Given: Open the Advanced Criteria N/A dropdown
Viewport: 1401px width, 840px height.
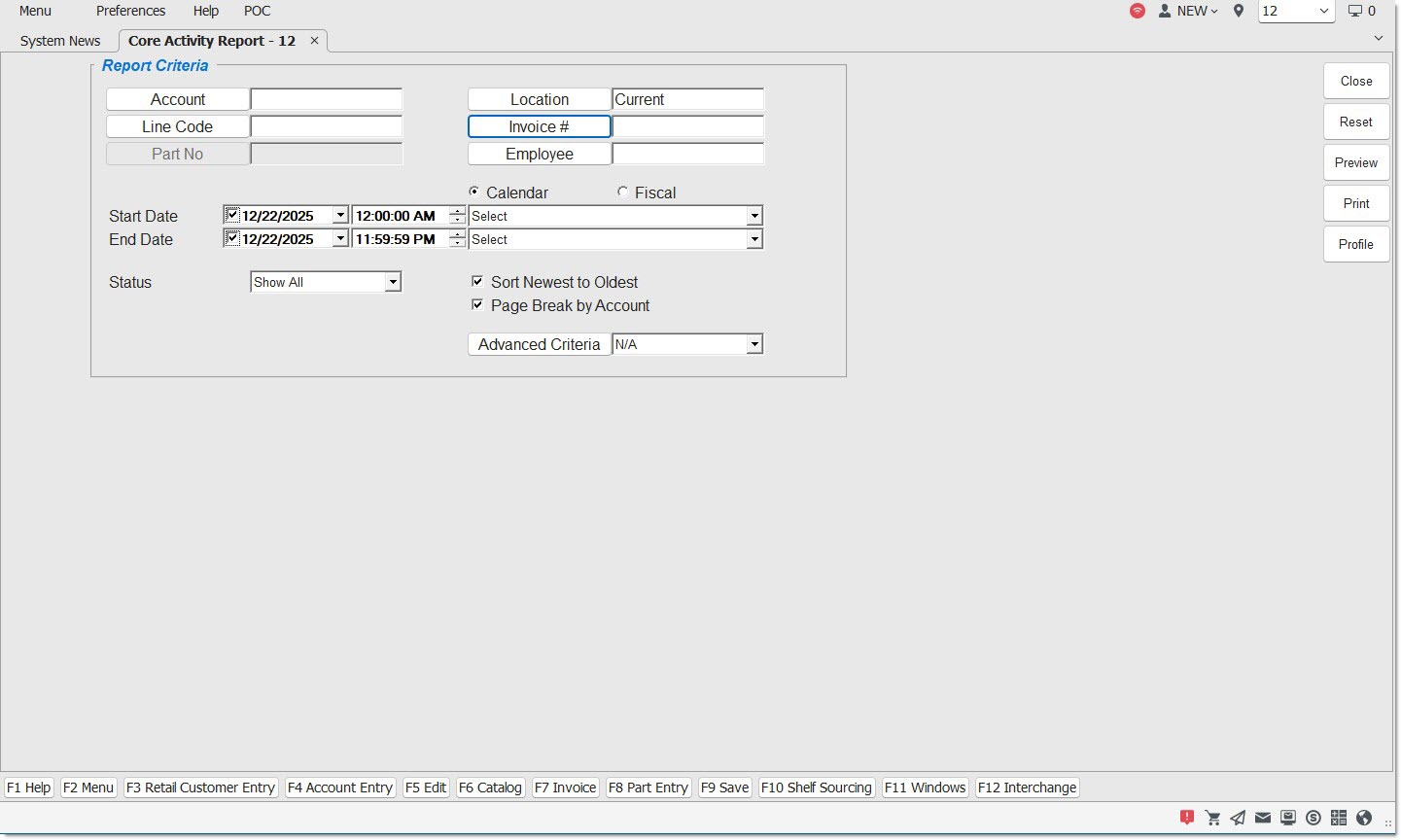Looking at the screenshot, I should pos(754,345).
